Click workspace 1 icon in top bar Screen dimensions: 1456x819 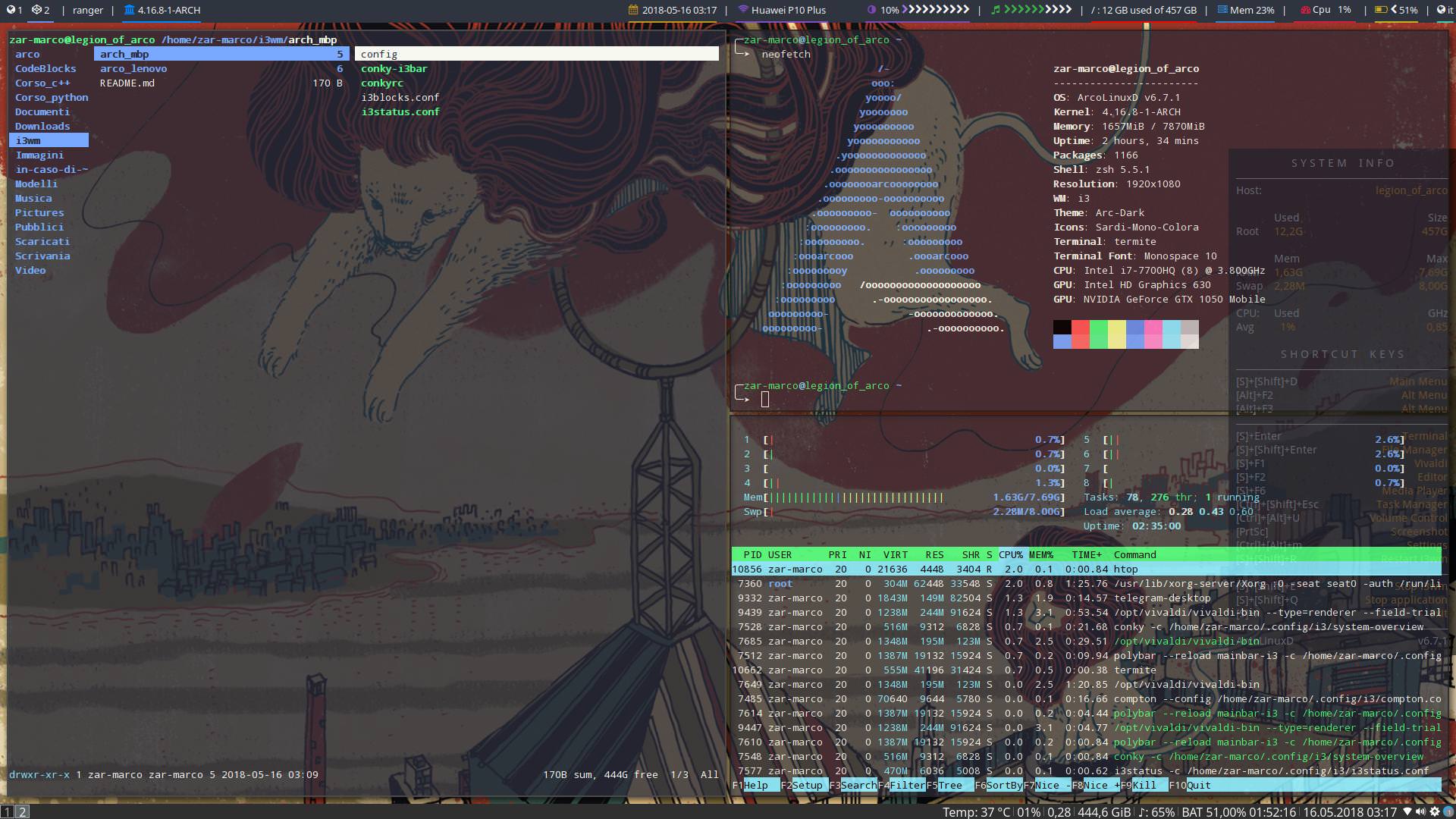(x=11, y=10)
